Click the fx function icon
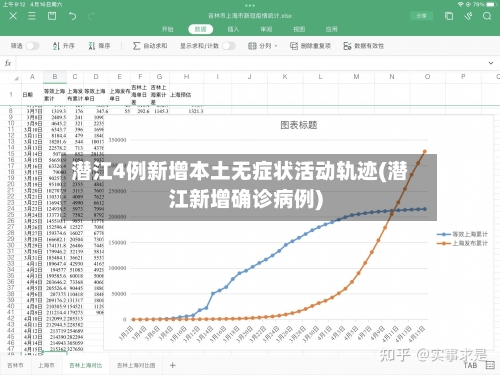This screenshot has height=375, width=500. click(x=8, y=63)
